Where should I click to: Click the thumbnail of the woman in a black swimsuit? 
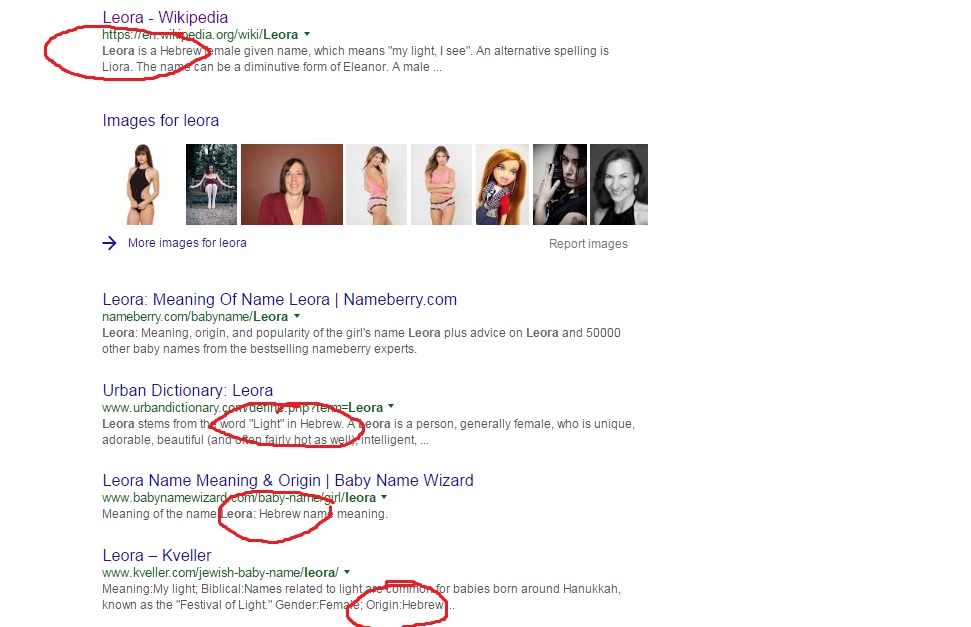point(138,184)
